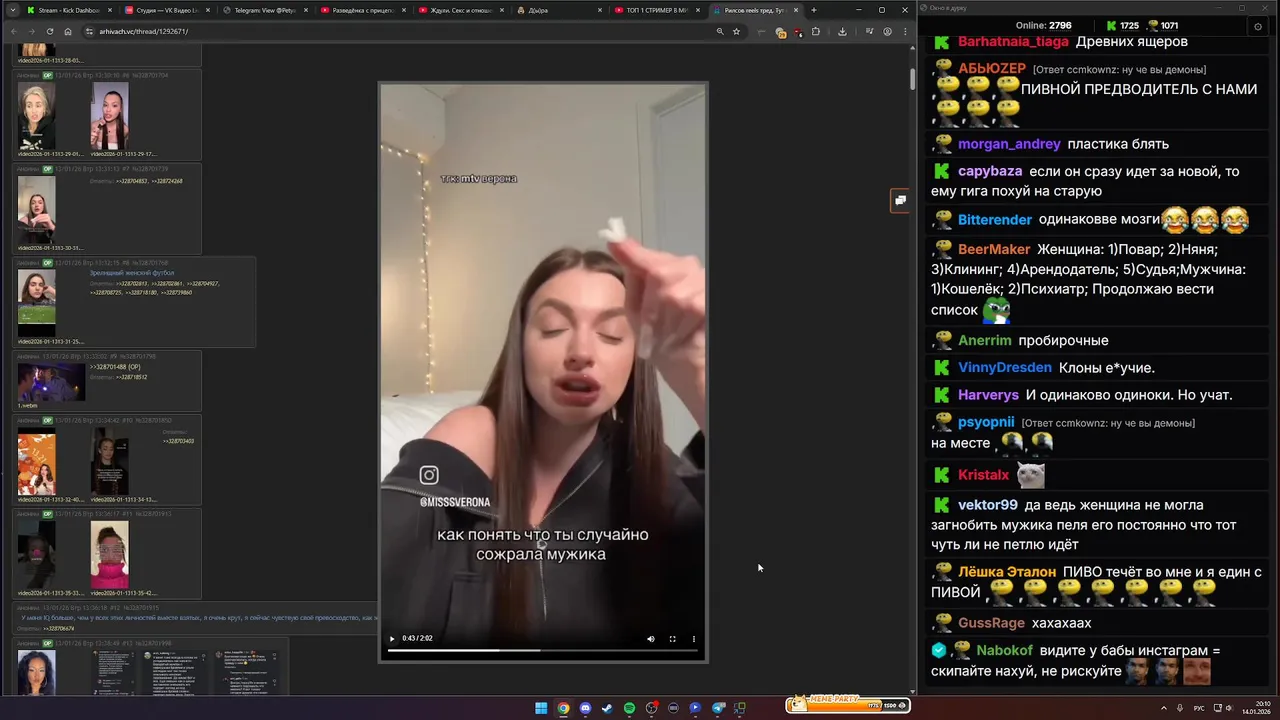Click the MEME PARTY progress overlay

pos(848,704)
